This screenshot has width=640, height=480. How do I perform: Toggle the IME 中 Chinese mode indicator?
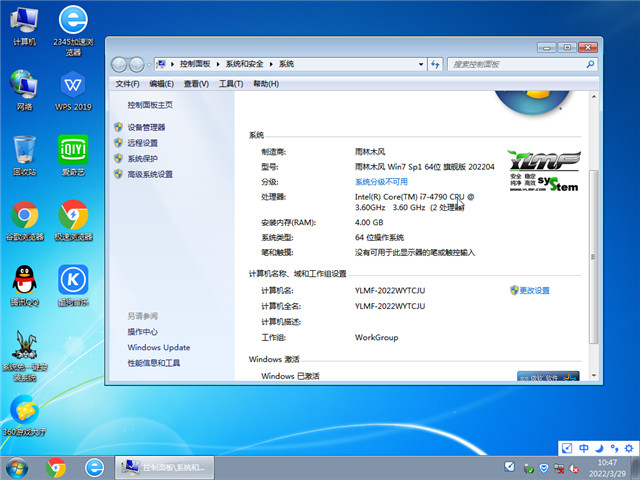[584, 448]
